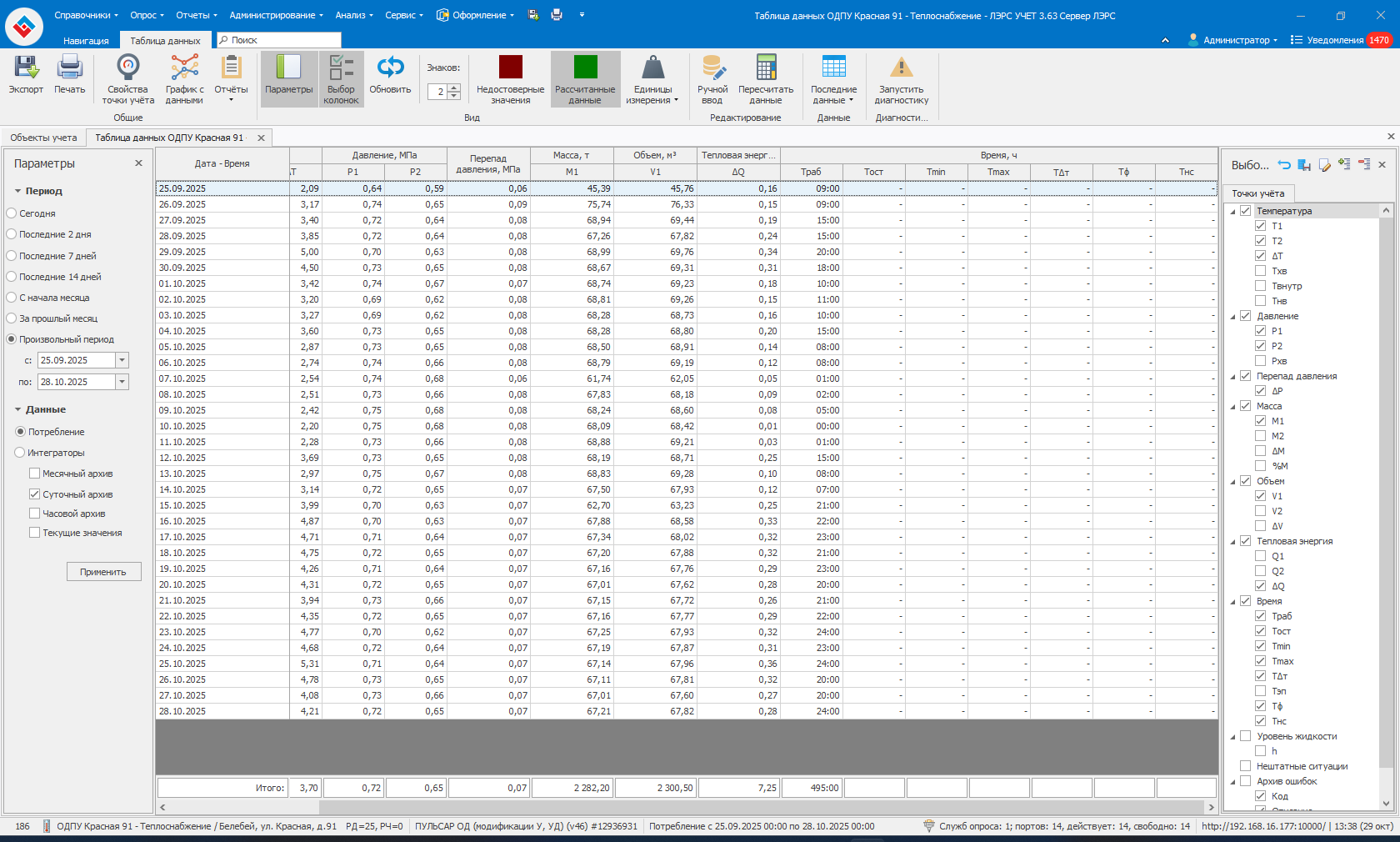Viewport: 1400px width, 842px height.
Task: Open График с данными chart
Action: [184, 68]
